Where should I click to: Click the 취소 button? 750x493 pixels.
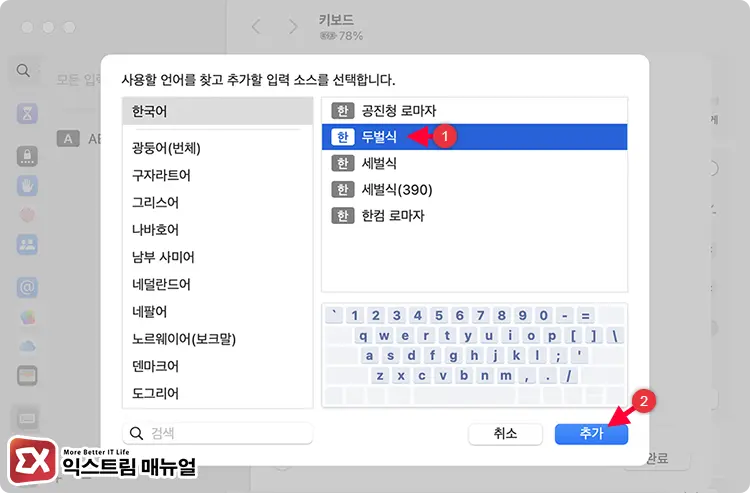coord(505,434)
